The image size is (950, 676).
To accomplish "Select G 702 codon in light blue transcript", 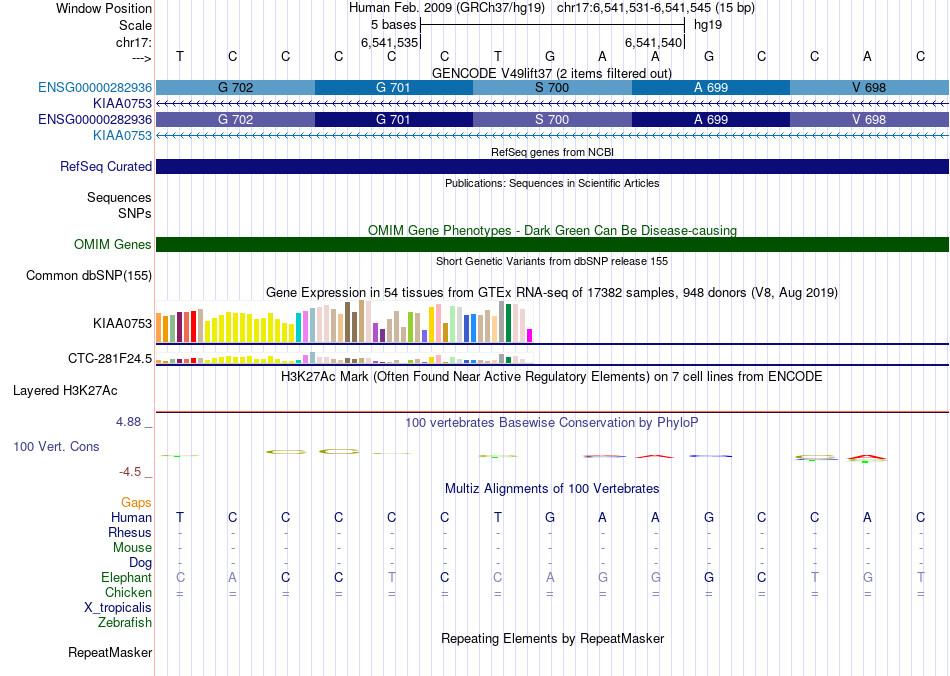I will [236, 87].
